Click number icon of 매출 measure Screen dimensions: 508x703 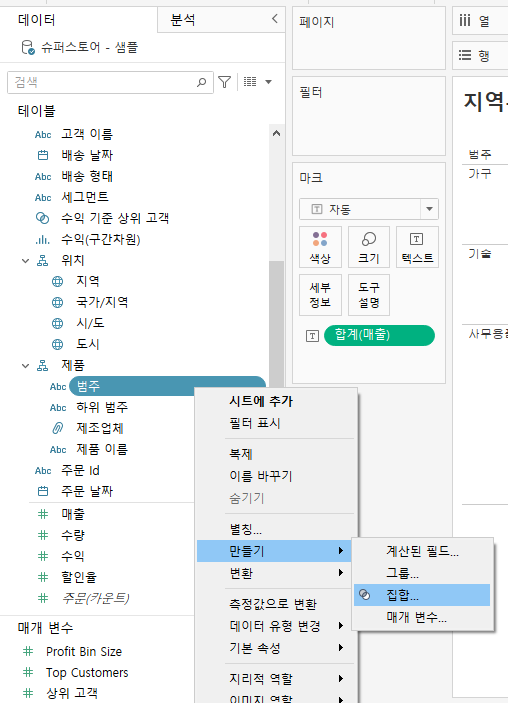tap(43, 514)
